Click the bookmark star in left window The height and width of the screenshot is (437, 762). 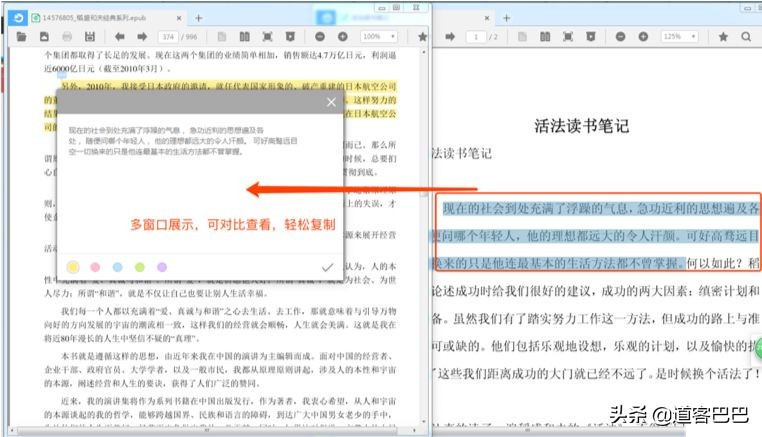[423, 36]
